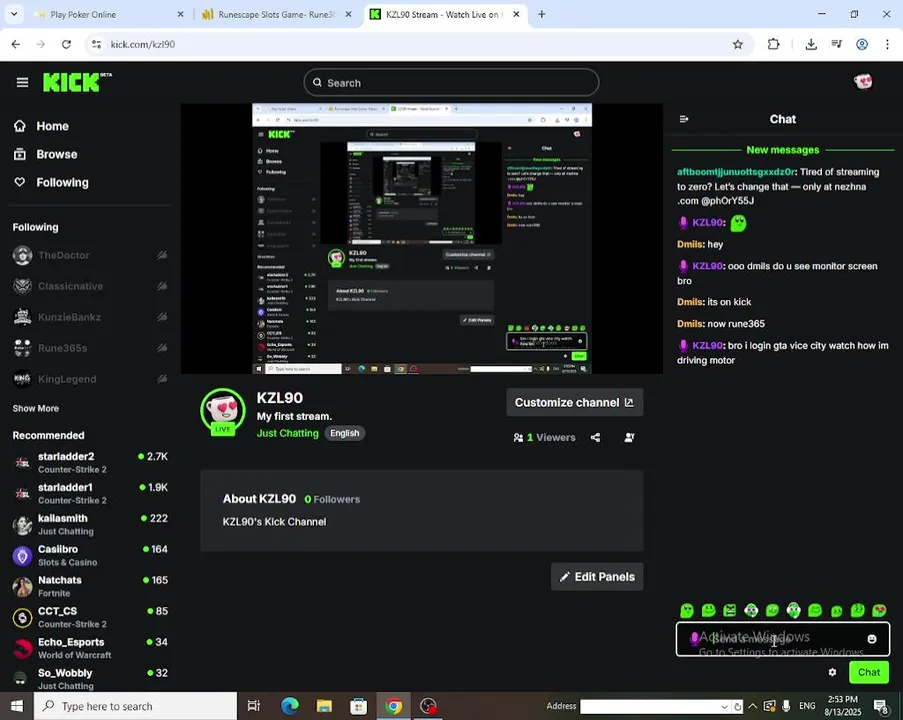Expand the Following list with Show More

pos(36,408)
